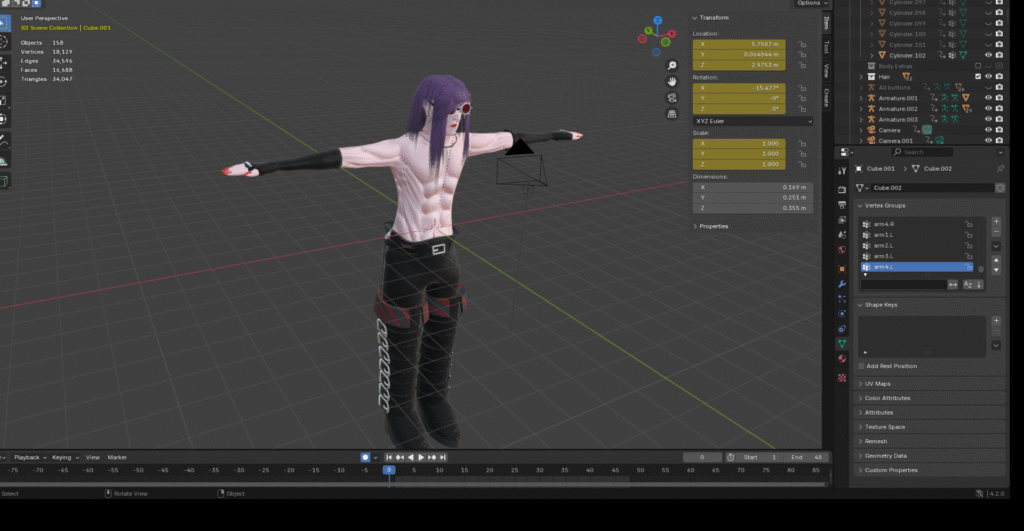Click the pan view hand icon
Screen dimensions: 1024x531
674,81
